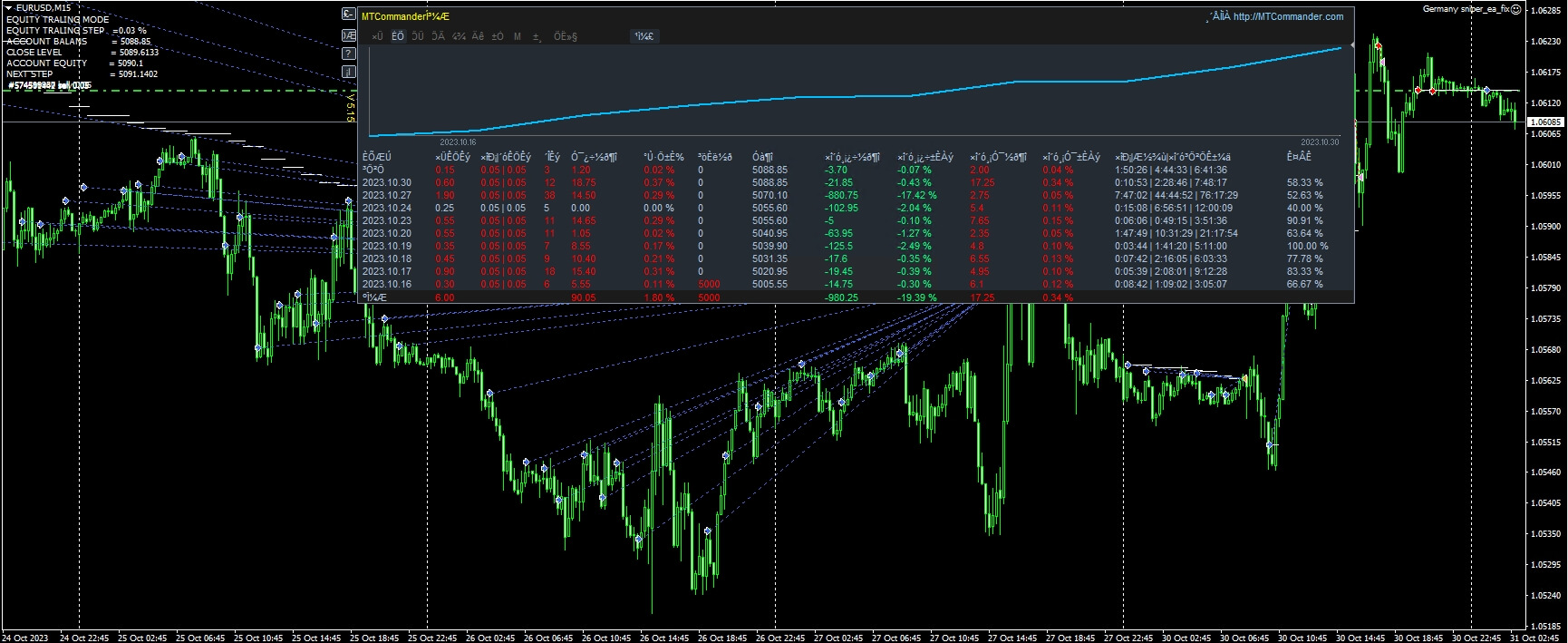Click the second sidebar icon above help
The height and width of the screenshot is (643, 1568).
click(349, 34)
